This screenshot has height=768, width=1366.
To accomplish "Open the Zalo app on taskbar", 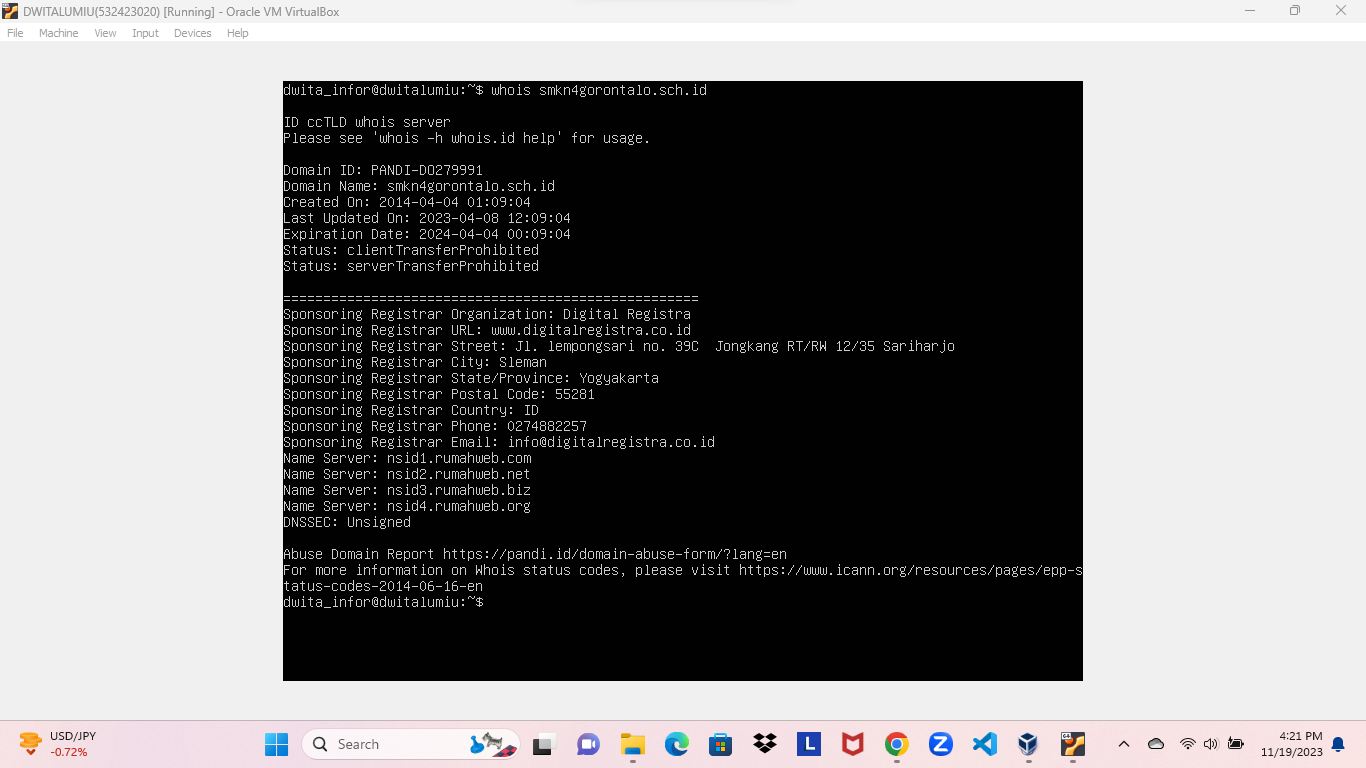I will [x=940, y=744].
